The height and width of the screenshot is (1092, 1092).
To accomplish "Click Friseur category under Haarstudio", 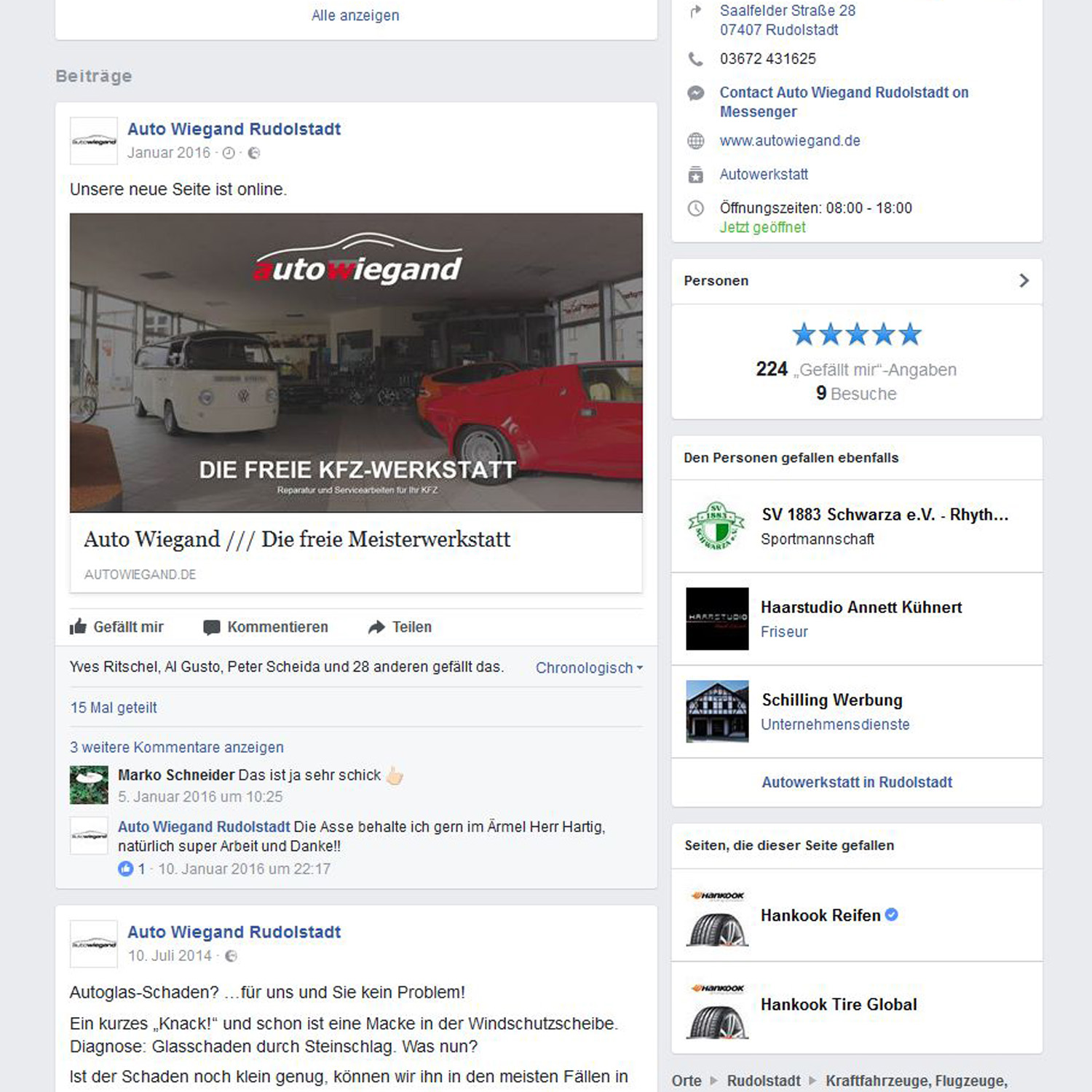I will coord(784,632).
